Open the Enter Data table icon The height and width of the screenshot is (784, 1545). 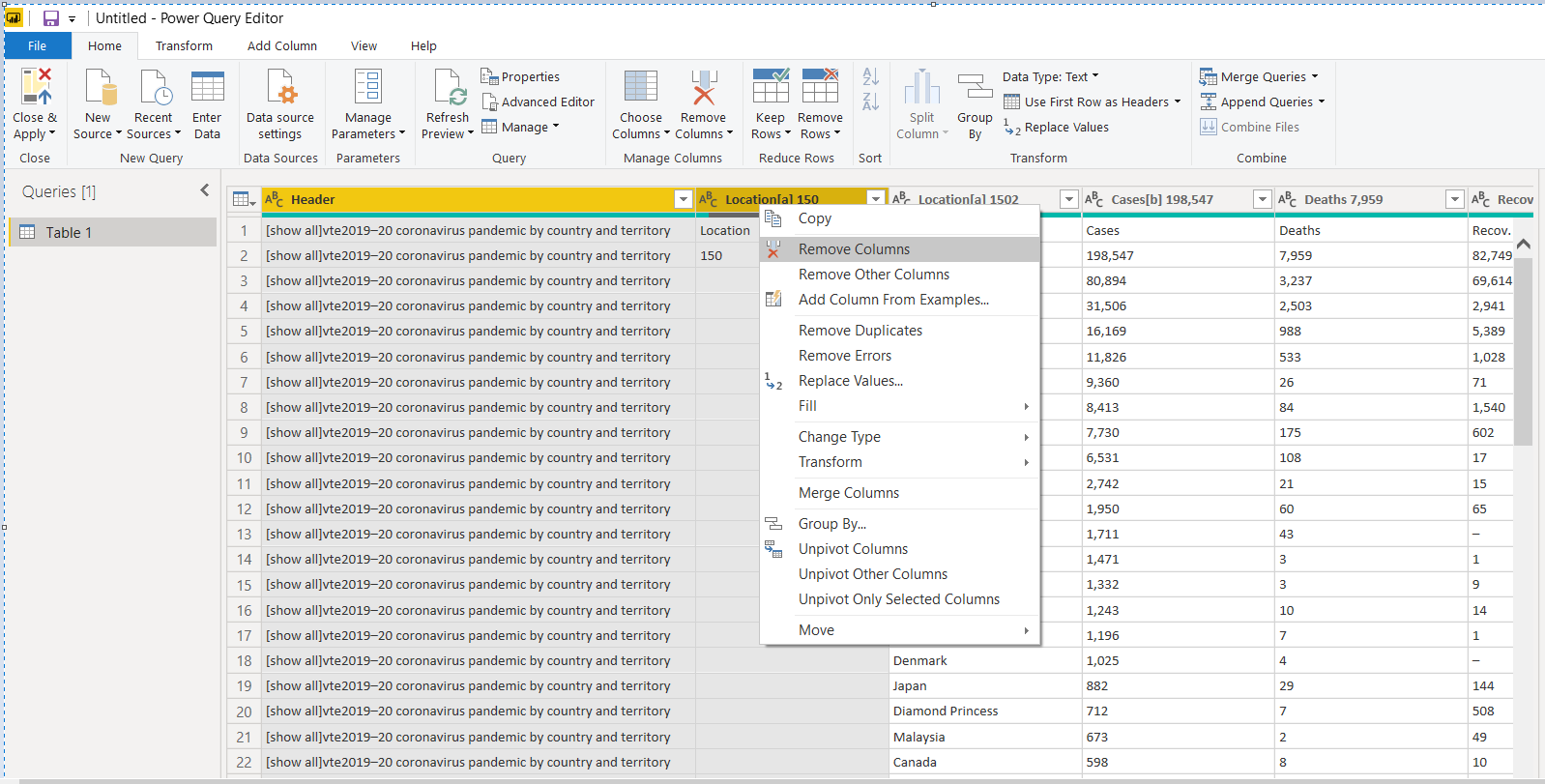207,87
